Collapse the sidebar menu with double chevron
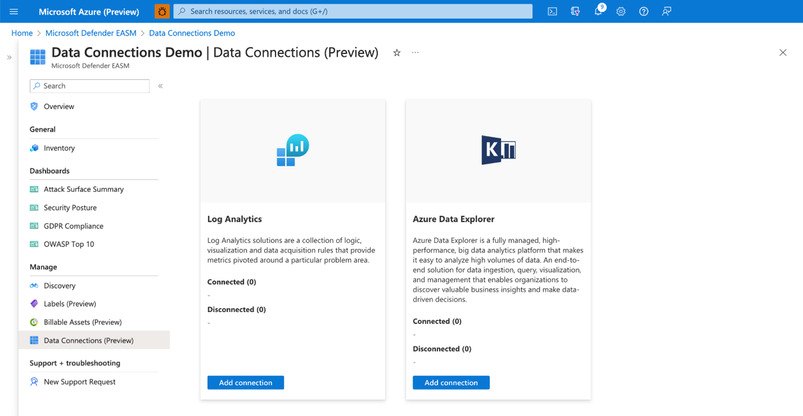This screenshot has height=416, width=803. click(x=160, y=86)
